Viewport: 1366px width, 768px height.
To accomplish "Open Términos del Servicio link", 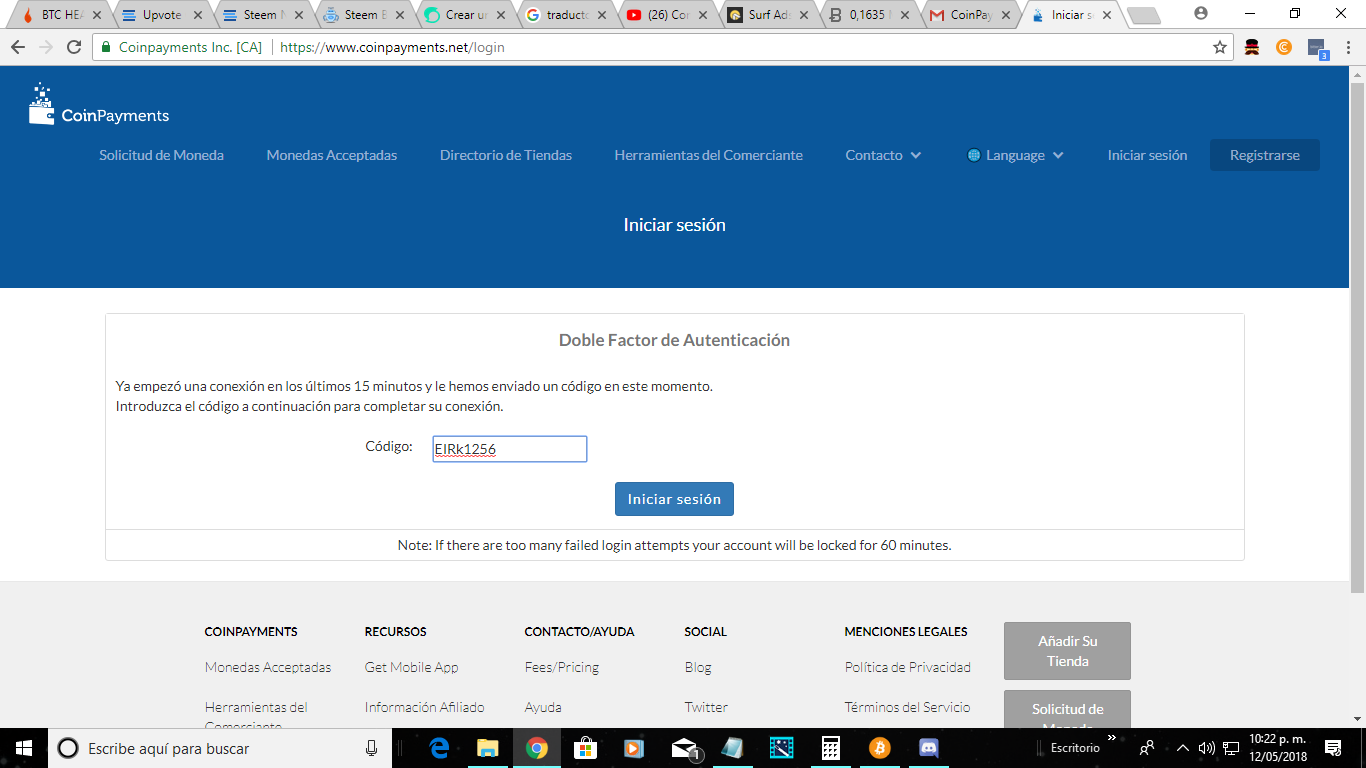I will coord(908,707).
